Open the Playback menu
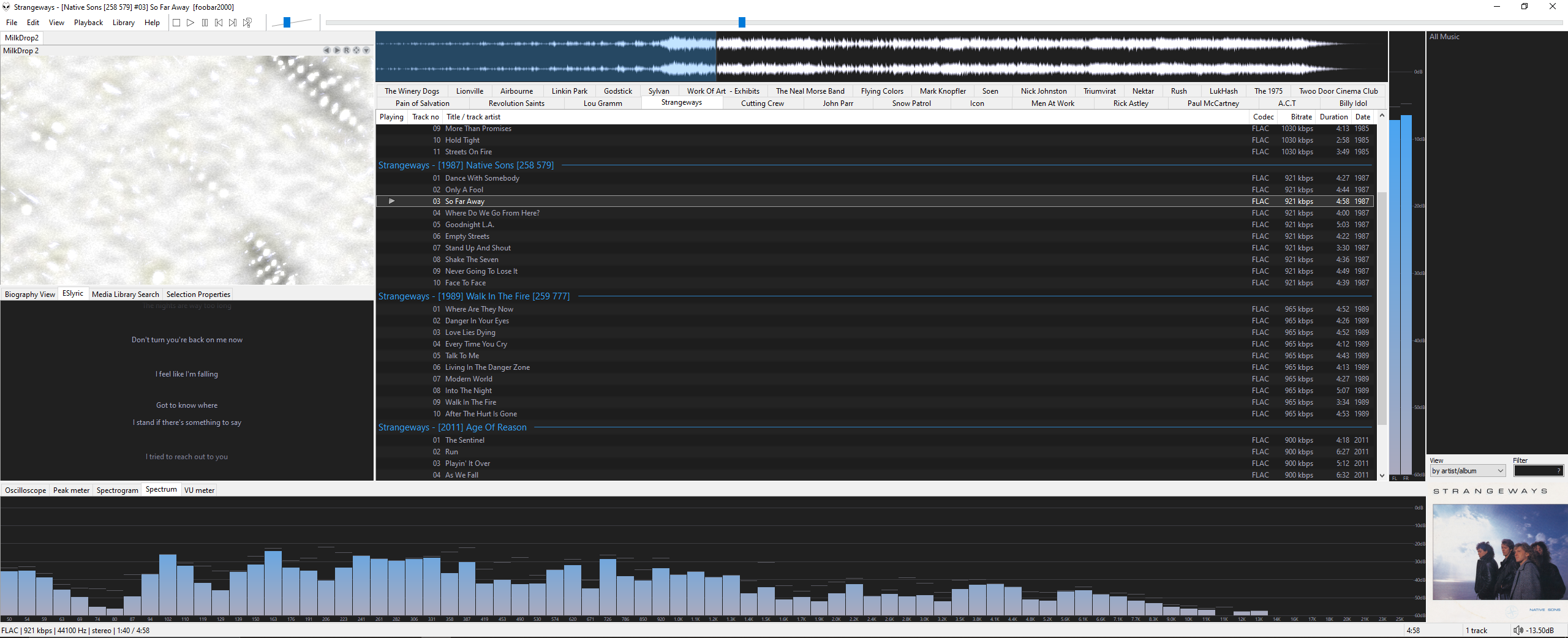Viewport: 1568px width, 638px height. click(x=88, y=23)
